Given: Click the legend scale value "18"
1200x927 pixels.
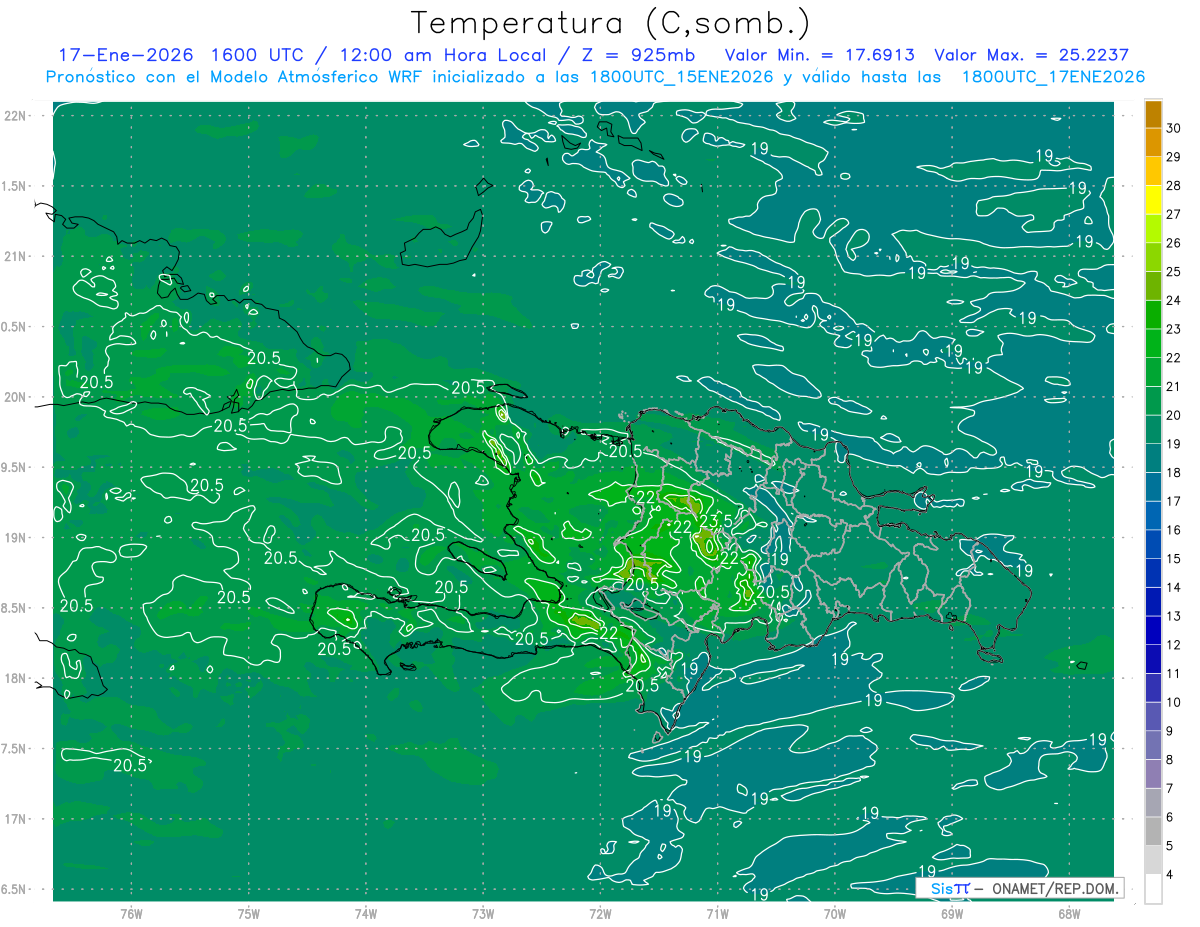Looking at the screenshot, I should pos(1174,473).
